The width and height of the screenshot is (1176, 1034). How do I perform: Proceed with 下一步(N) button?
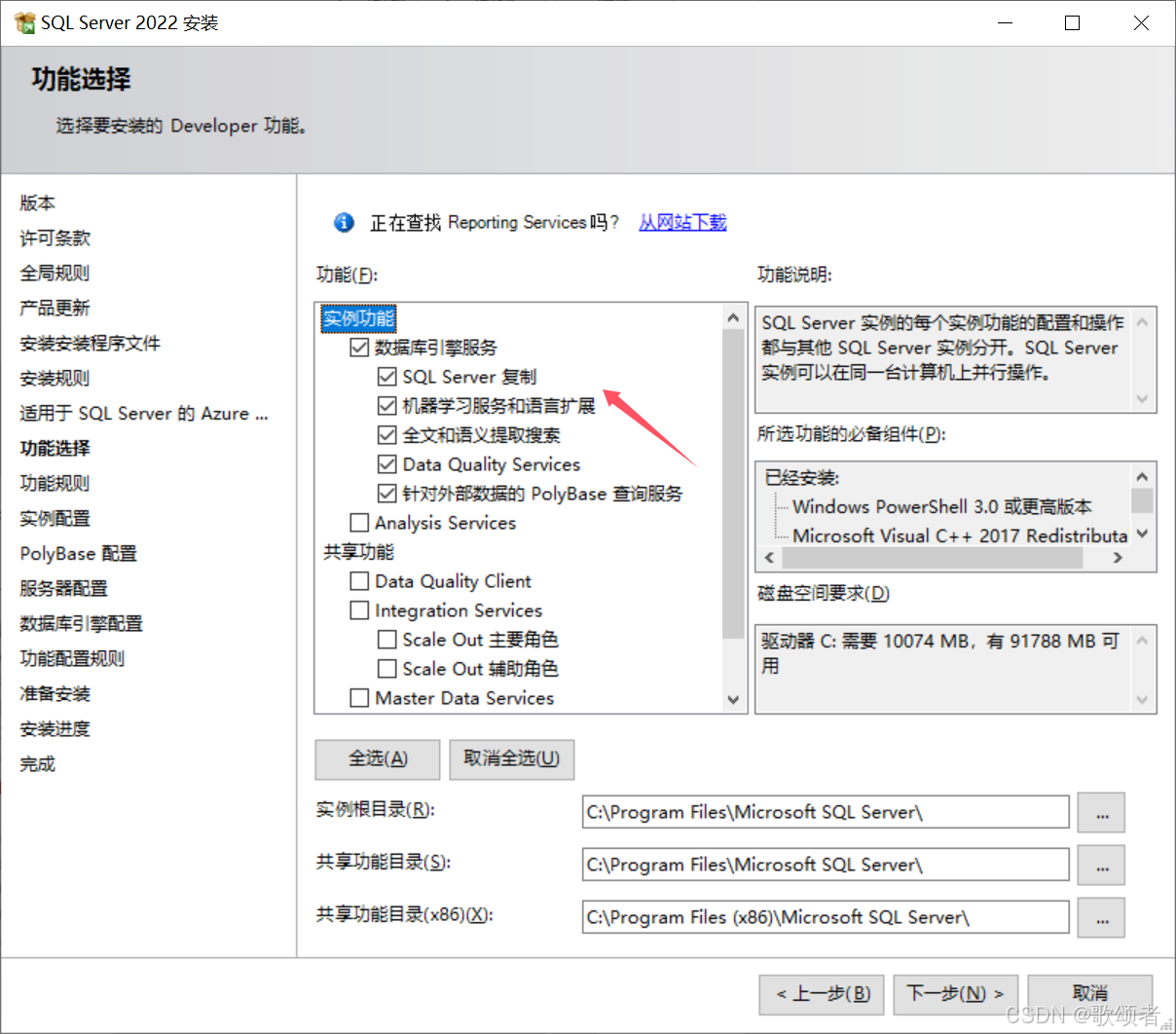[956, 994]
